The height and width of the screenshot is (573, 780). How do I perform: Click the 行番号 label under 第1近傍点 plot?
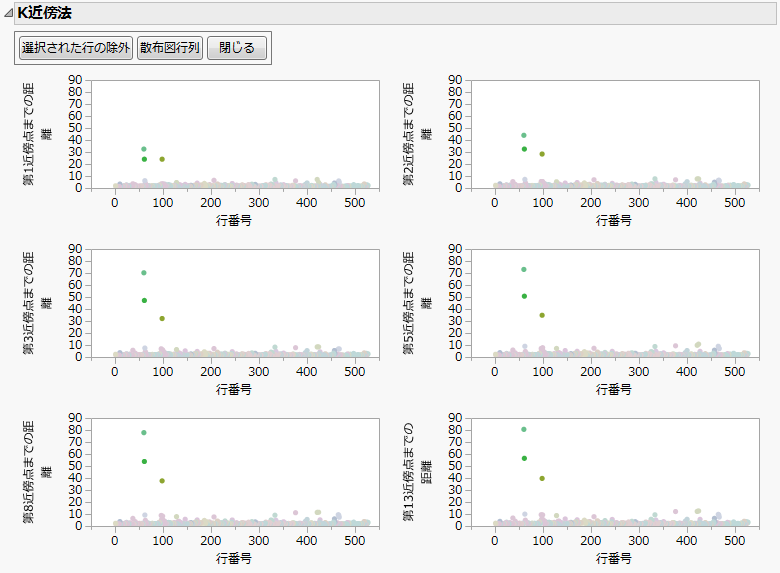coord(234,220)
